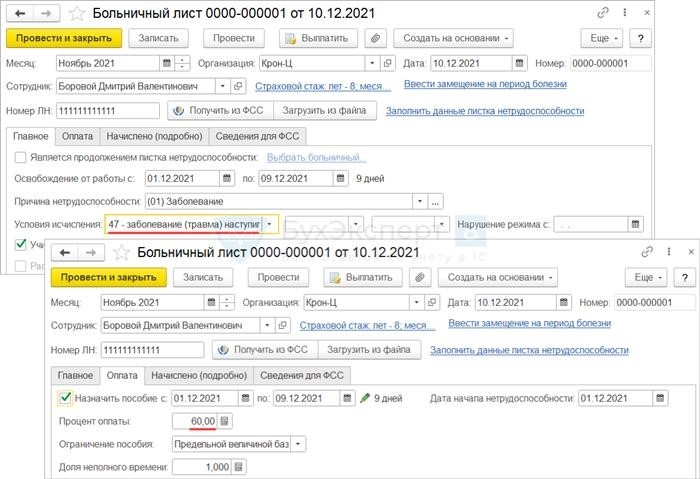Open employee card icon in upper window
The height and width of the screenshot is (479, 700).
[238, 86]
